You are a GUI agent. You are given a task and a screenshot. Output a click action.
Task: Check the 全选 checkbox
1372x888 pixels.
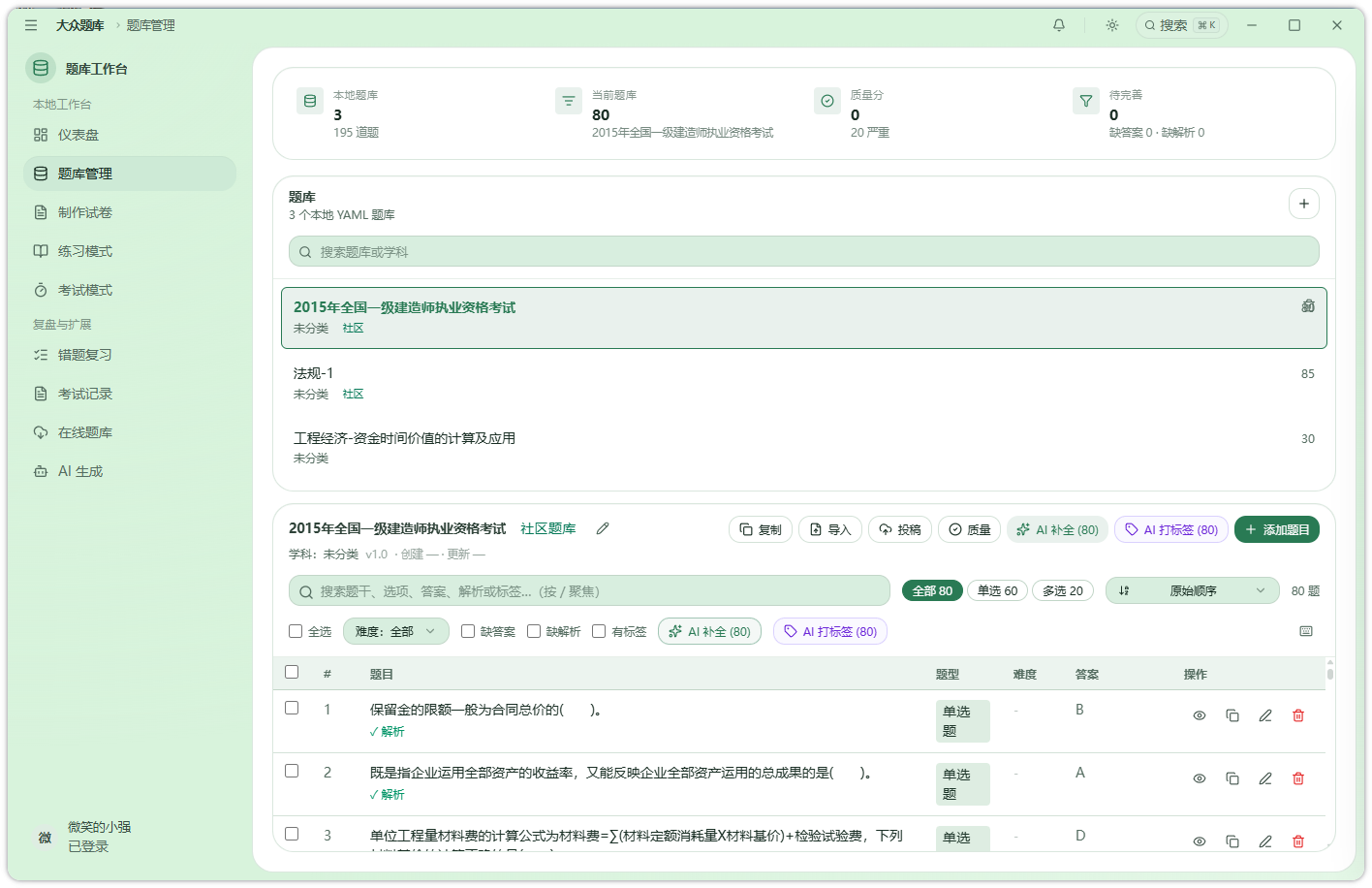pos(296,631)
